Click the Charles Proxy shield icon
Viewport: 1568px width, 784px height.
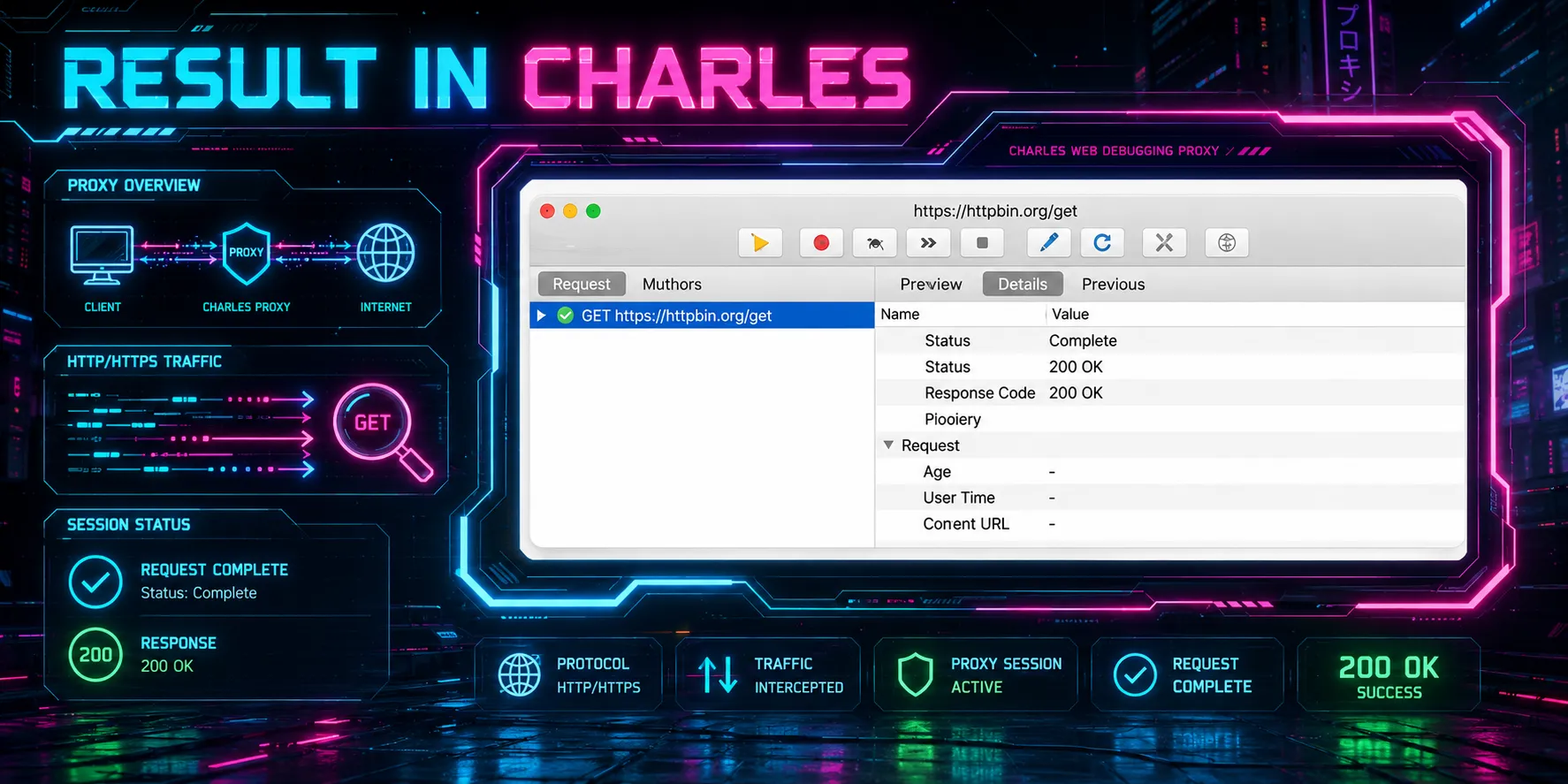[246, 253]
